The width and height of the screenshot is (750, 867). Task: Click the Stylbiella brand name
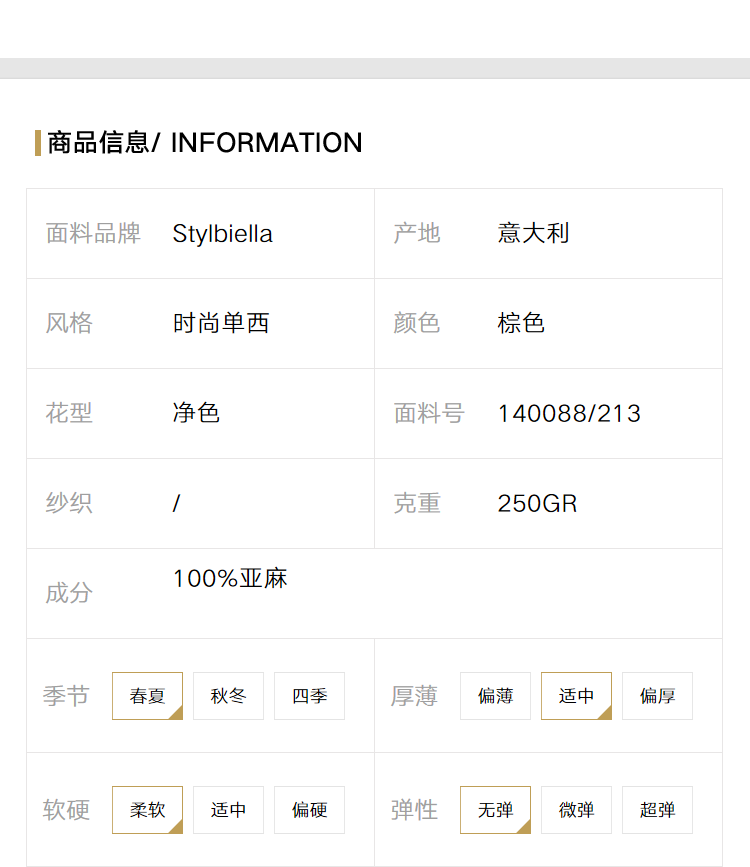pyautogui.click(x=222, y=234)
